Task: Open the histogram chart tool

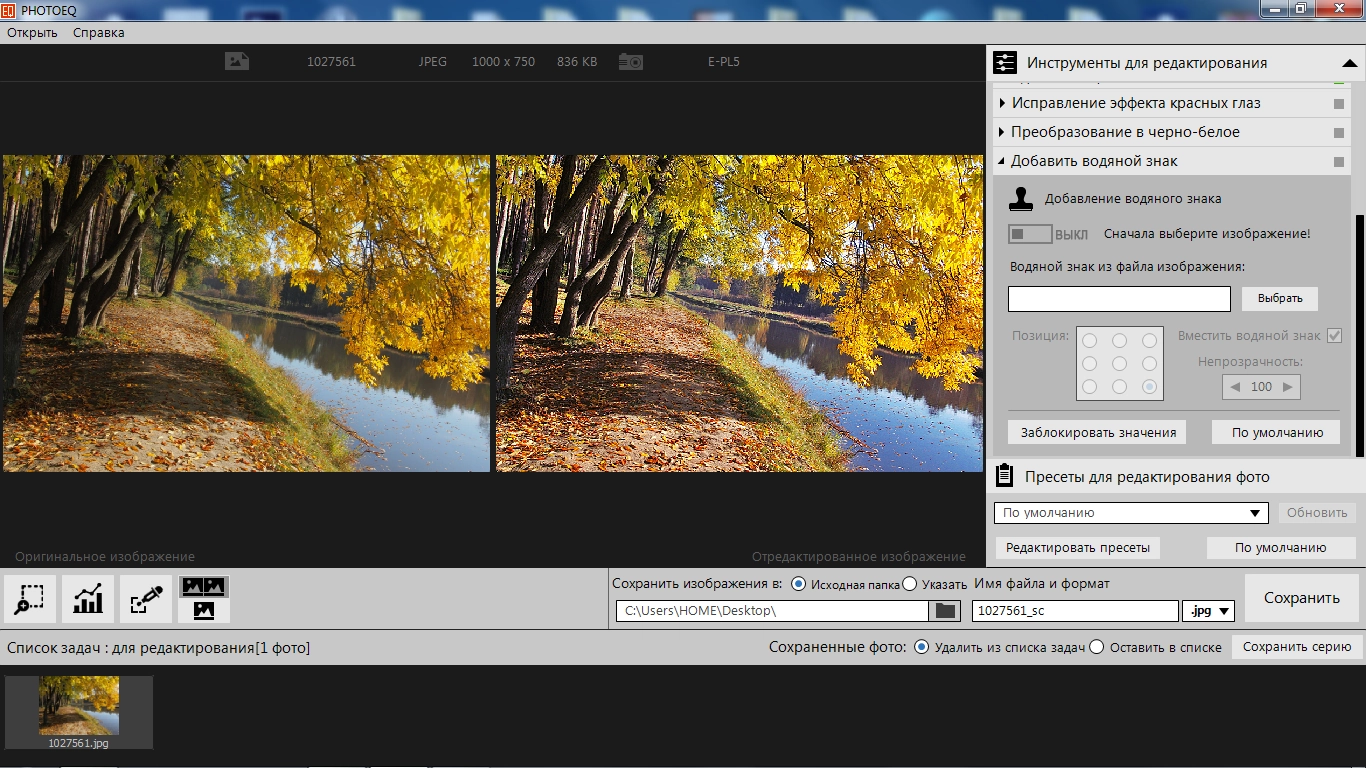Action: [88, 599]
